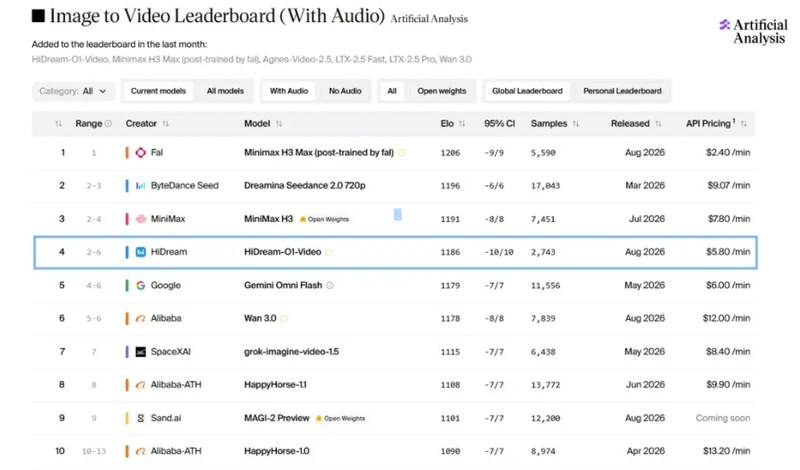The image size is (800, 470).
Task: Click Elo value 1186 for HiDream
Action: (x=450, y=252)
